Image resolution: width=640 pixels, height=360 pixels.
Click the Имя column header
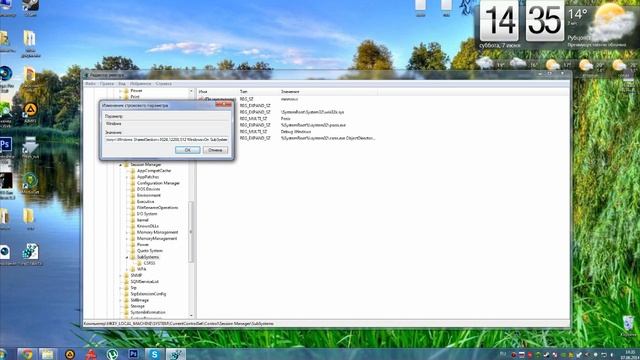click(x=218, y=92)
